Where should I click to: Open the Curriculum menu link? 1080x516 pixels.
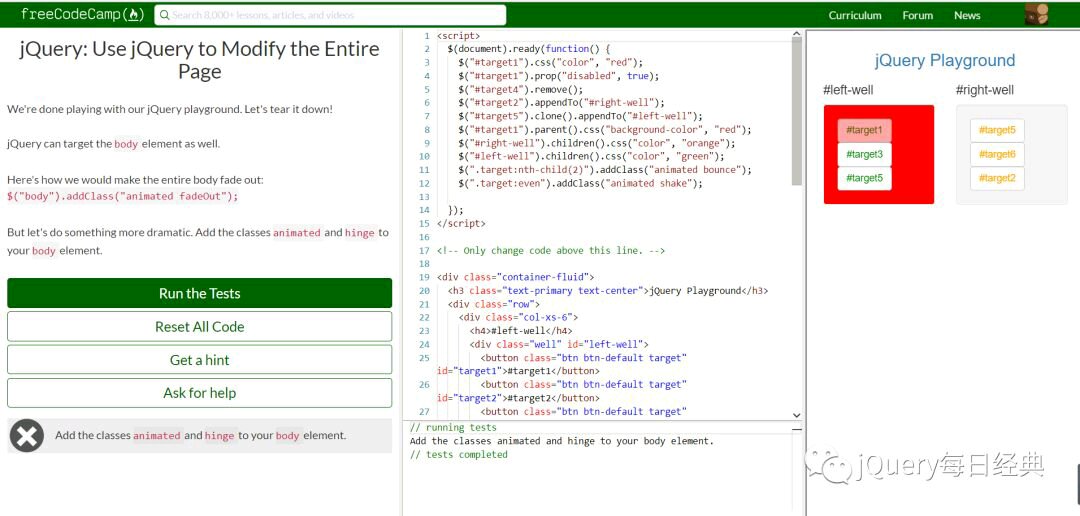(x=855, y=15)
